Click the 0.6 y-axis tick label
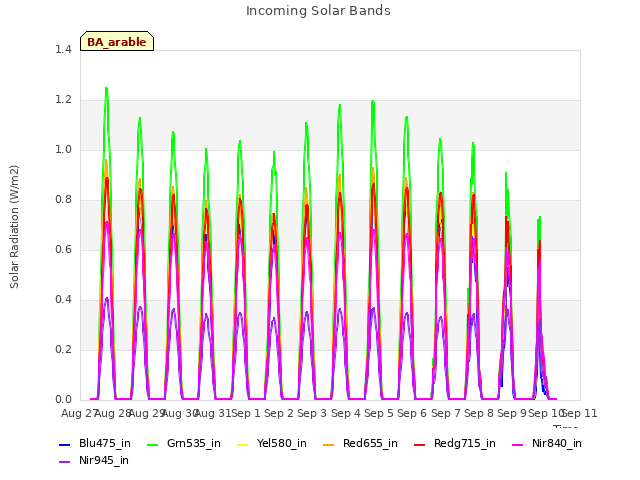 (63, 249)
